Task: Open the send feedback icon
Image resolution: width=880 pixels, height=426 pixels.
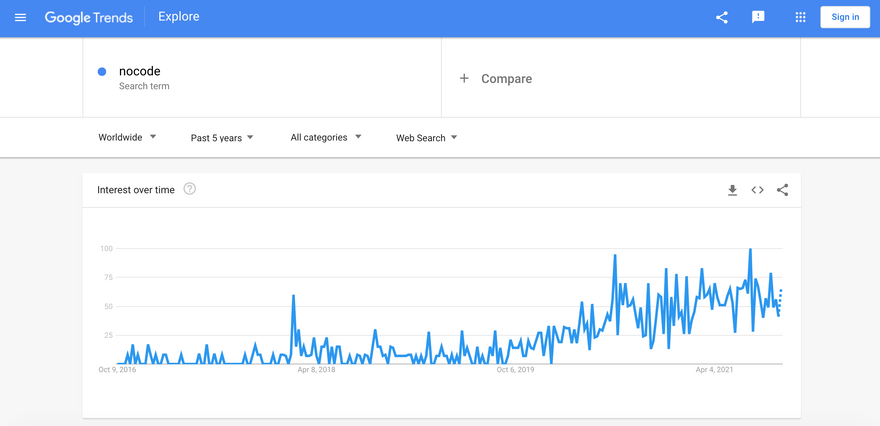Action: [758, 17]
